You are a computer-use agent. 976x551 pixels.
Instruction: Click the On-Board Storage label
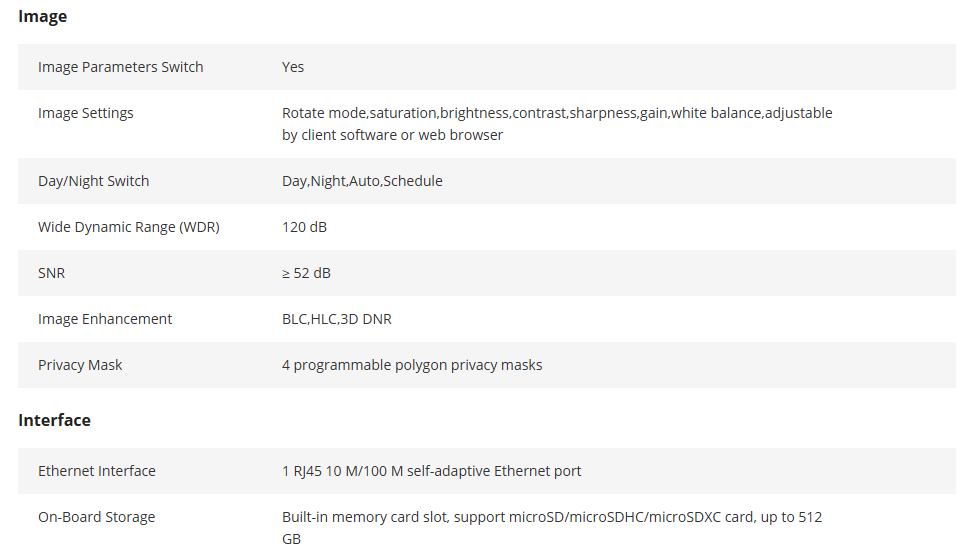(96, 517)
